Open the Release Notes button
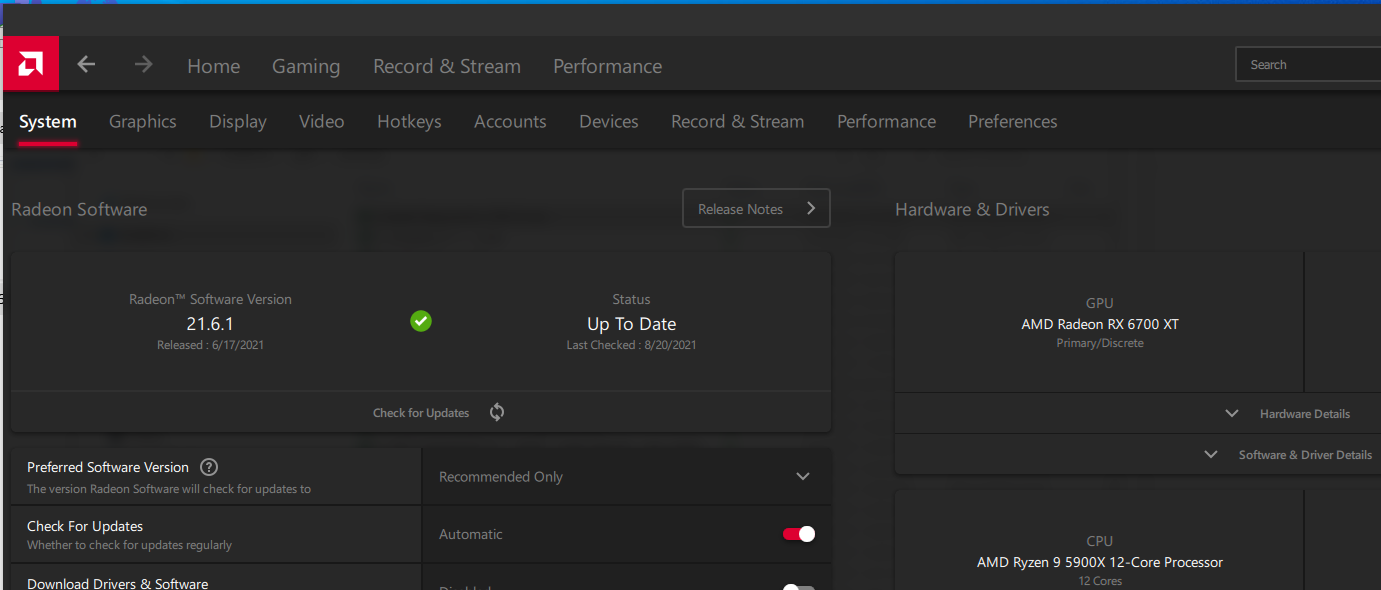 click(756, 209)
